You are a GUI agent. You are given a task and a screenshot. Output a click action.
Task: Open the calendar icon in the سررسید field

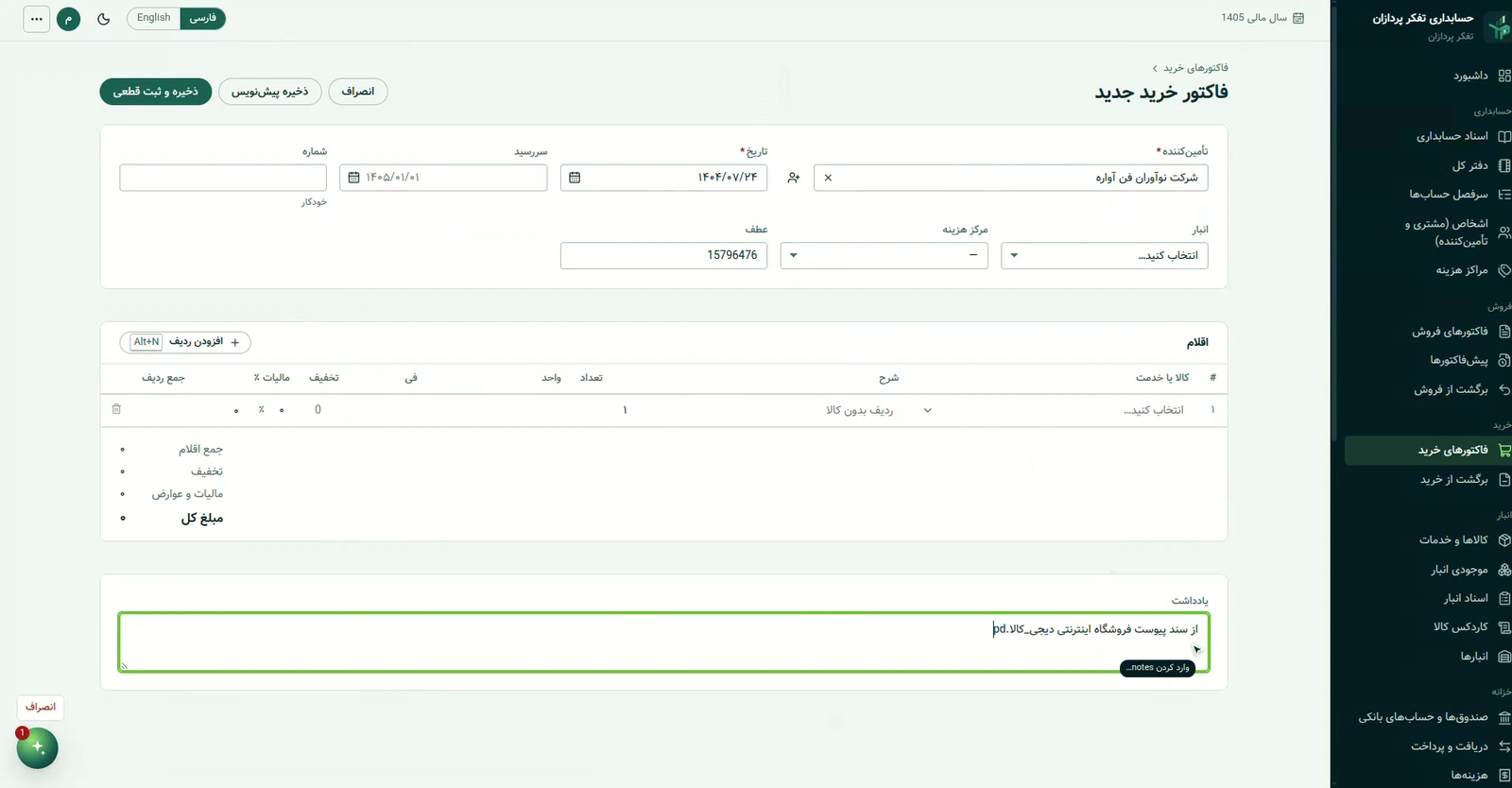(x=353, y=178)
